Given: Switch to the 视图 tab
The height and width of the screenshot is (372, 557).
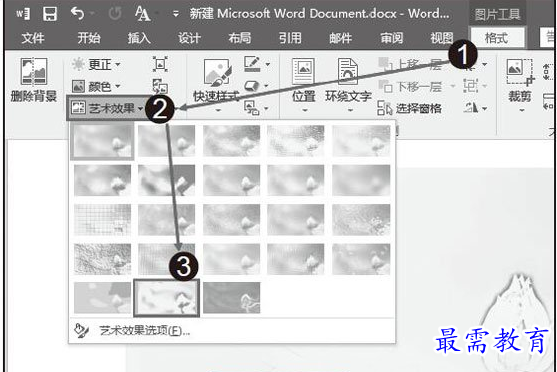Looking at the screenshot, I should (x=442, y=38).
